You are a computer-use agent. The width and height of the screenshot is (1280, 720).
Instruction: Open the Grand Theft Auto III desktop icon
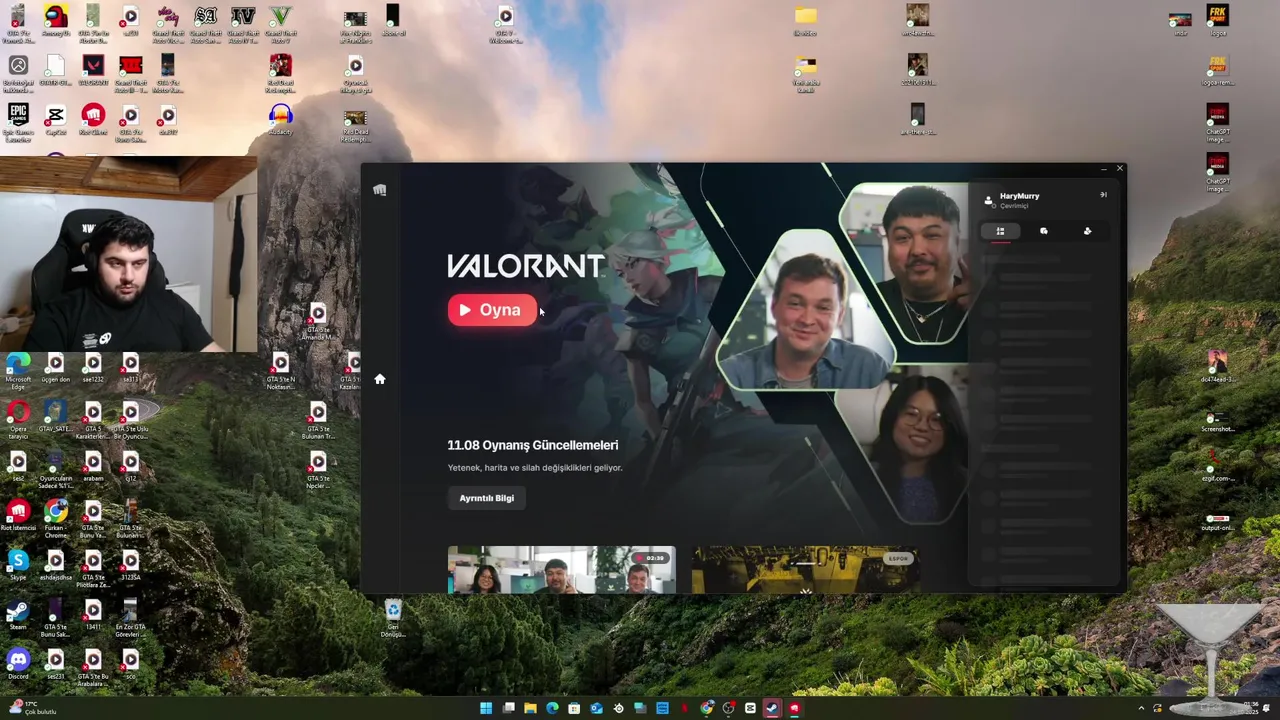[x=130, y=74]
